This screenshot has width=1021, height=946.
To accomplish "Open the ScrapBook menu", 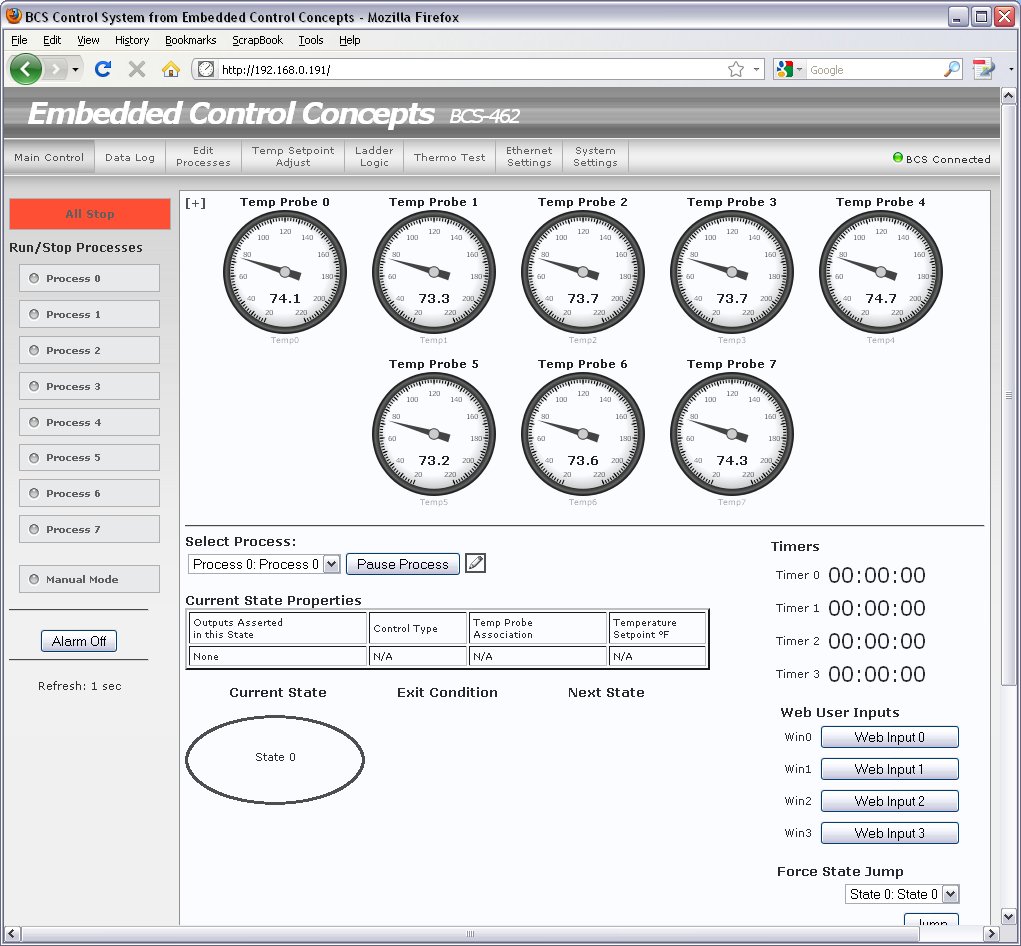I will (257, 40).
